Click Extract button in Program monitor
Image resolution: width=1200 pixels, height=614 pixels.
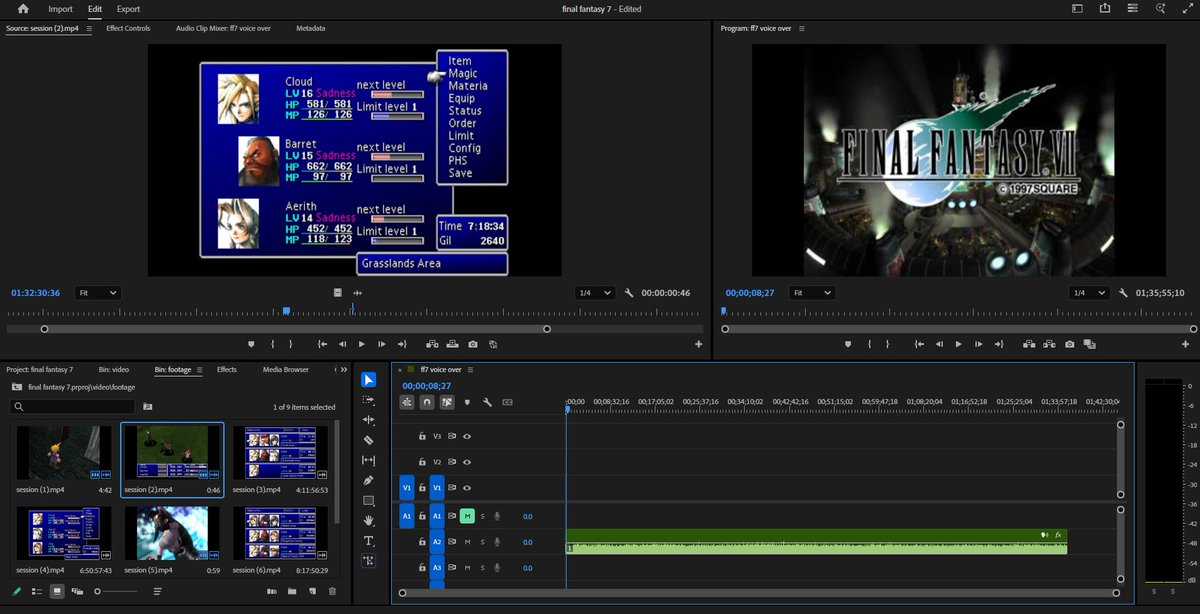(1050, 344)
